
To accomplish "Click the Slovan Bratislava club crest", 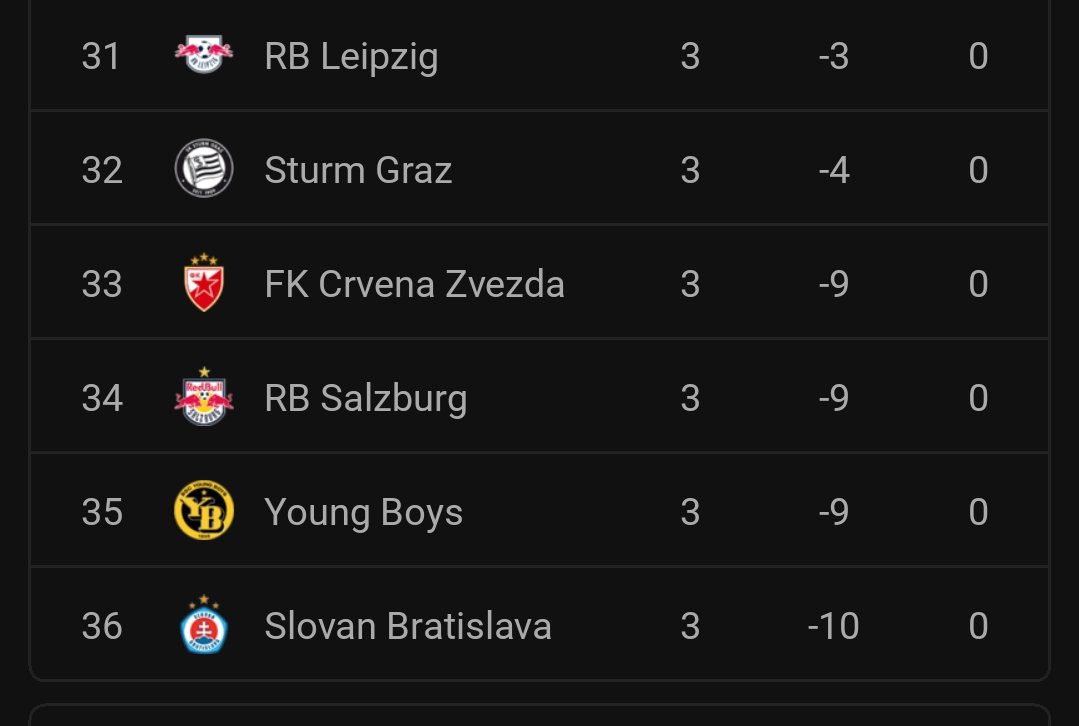I will (x=204, y=625).
